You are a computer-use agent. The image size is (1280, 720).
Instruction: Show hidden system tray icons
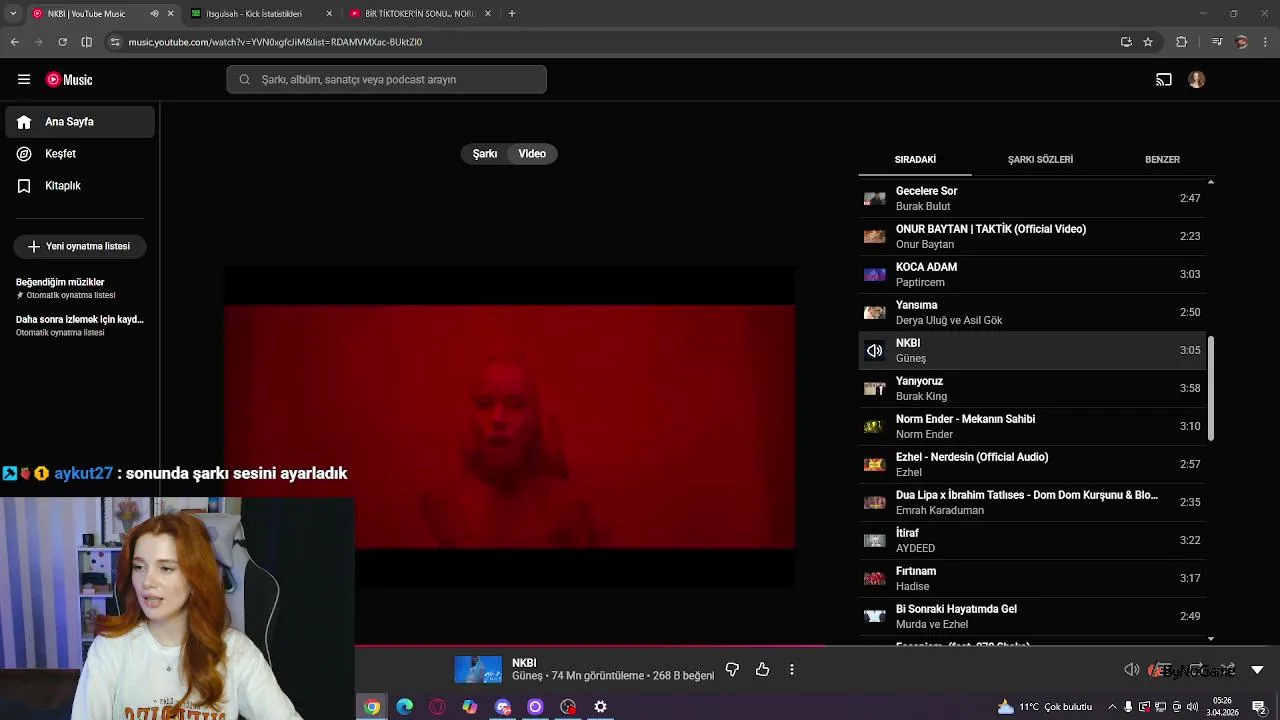[x=1112, y=707]
